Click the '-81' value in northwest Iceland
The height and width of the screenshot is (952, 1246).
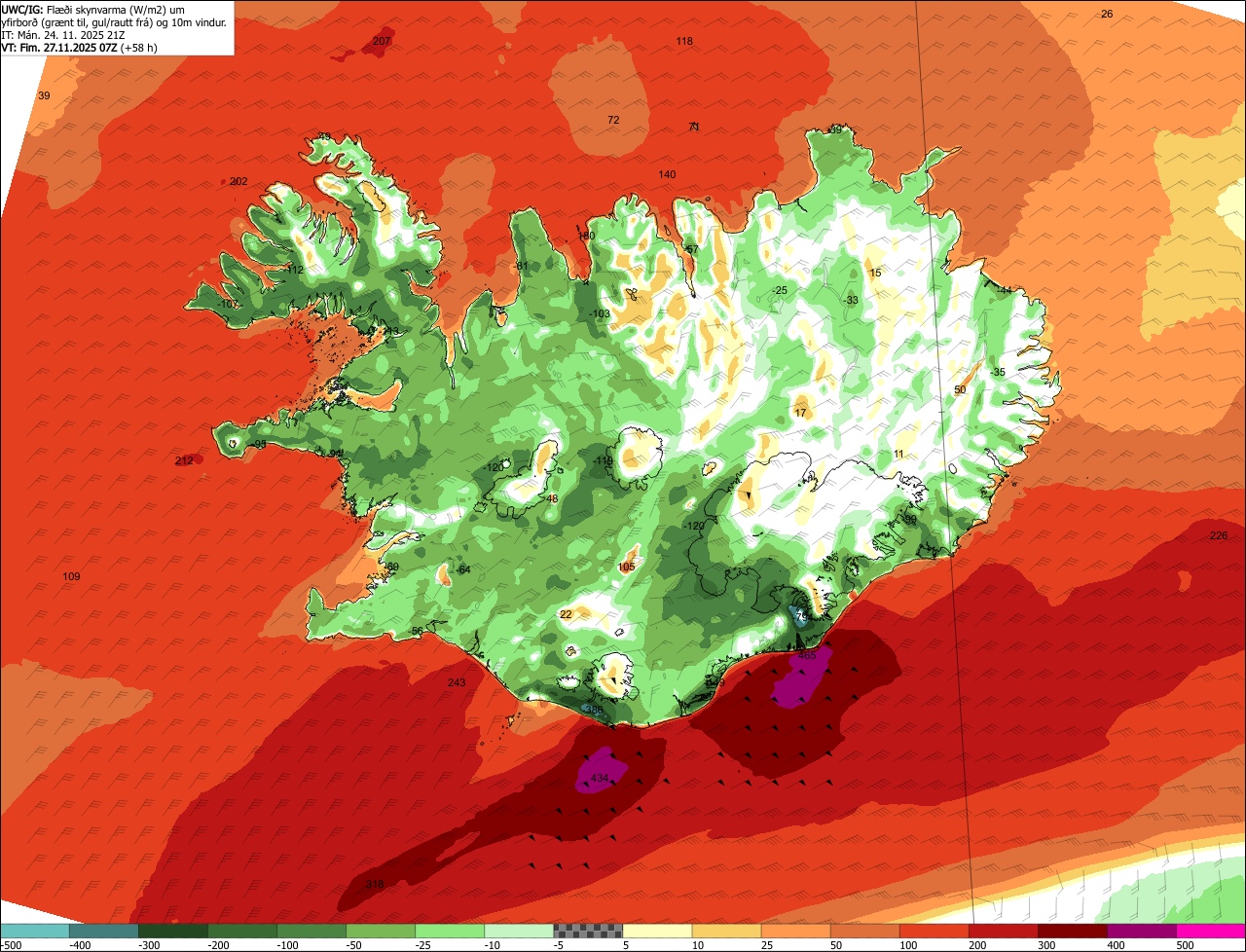click(x=521, y=266)
